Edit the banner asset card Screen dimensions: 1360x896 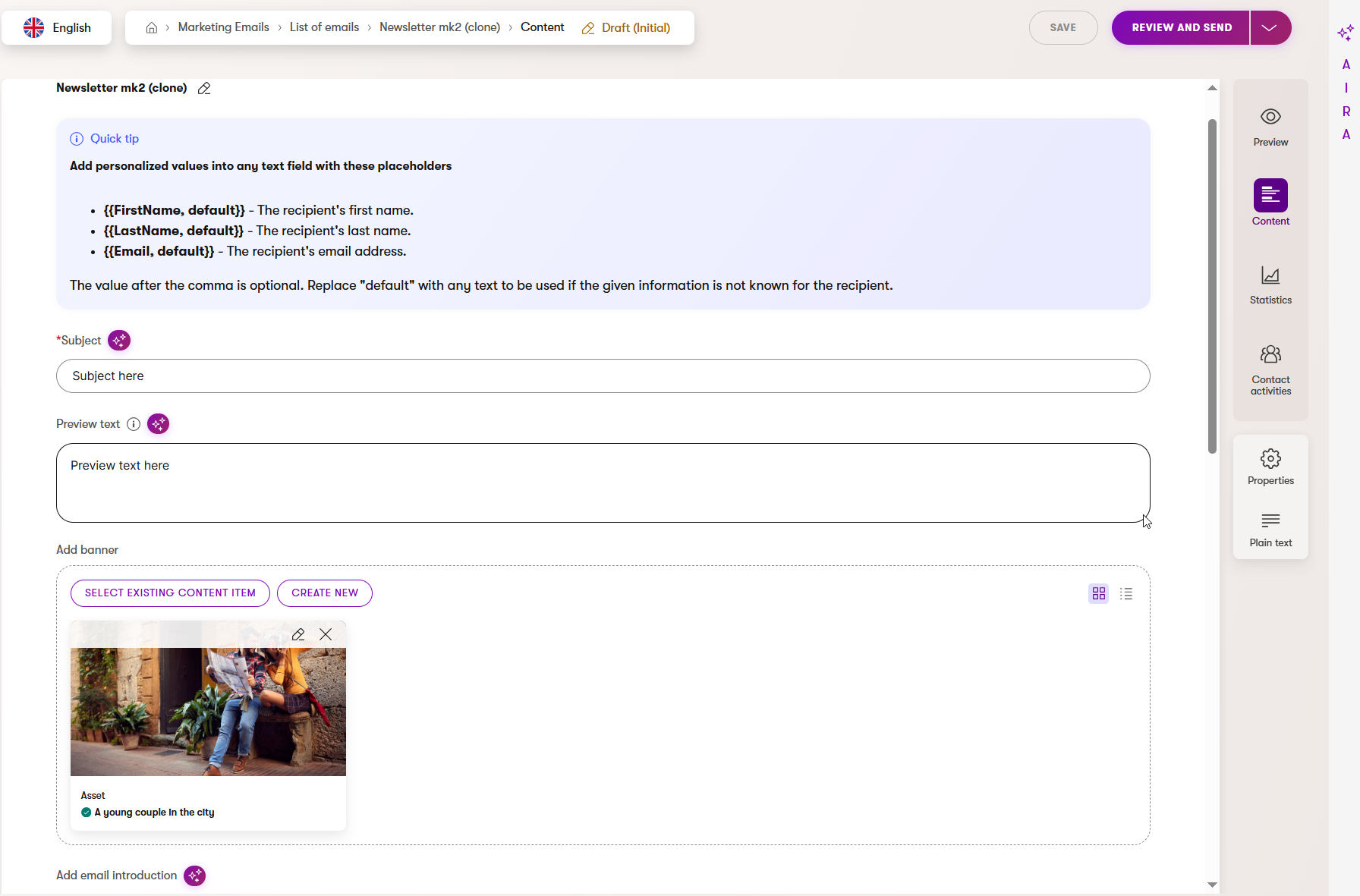[298, 635]
